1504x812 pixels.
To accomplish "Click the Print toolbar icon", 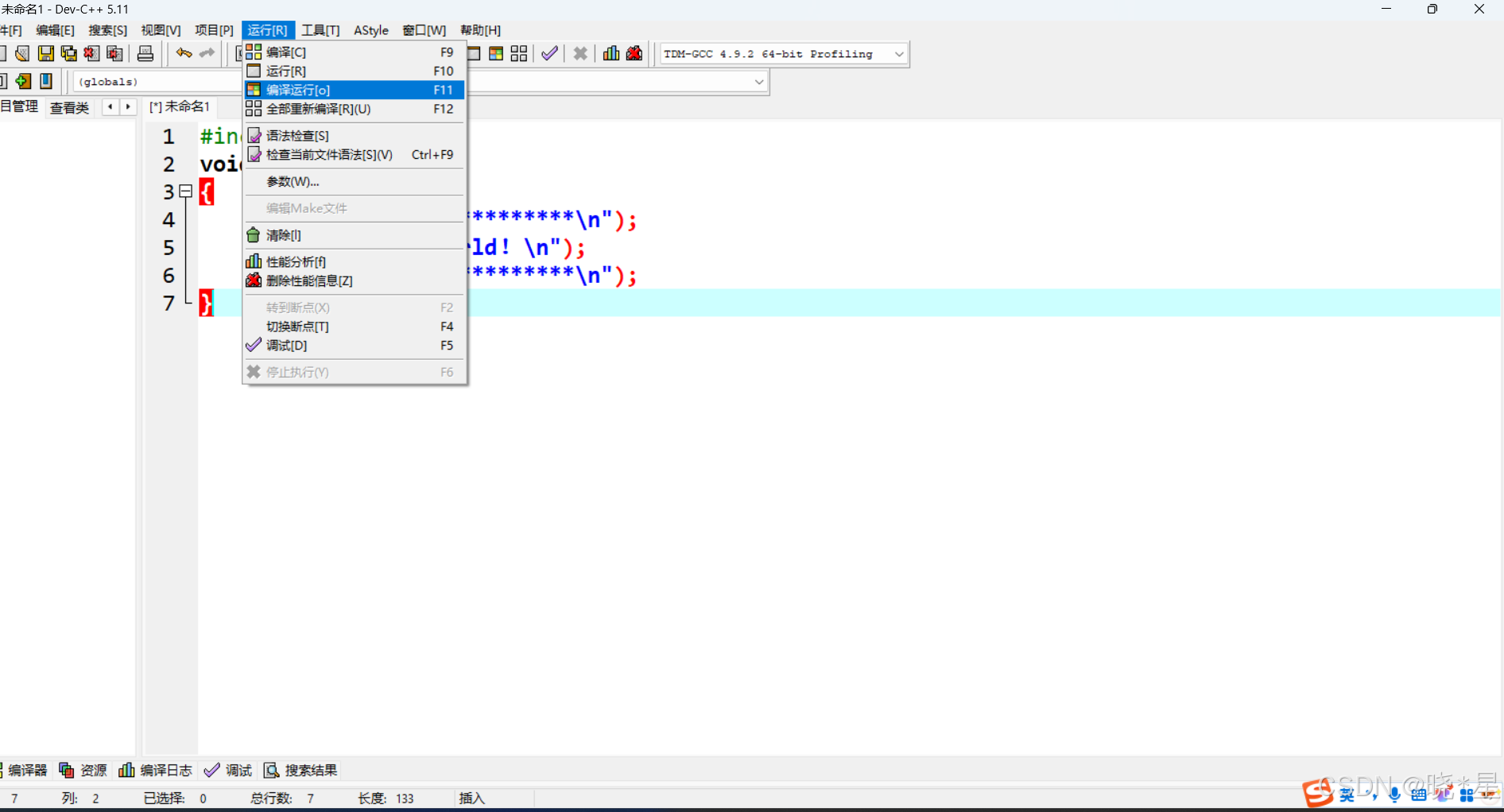I will 145,53.
